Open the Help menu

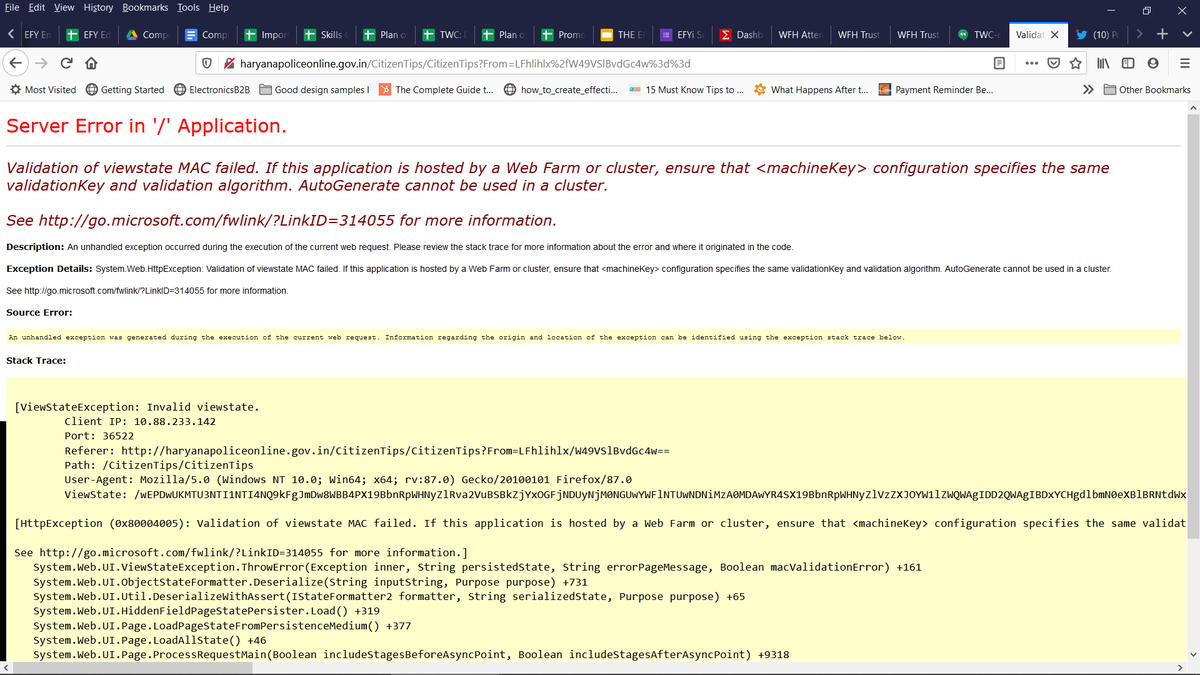click(x=218, y=7)
